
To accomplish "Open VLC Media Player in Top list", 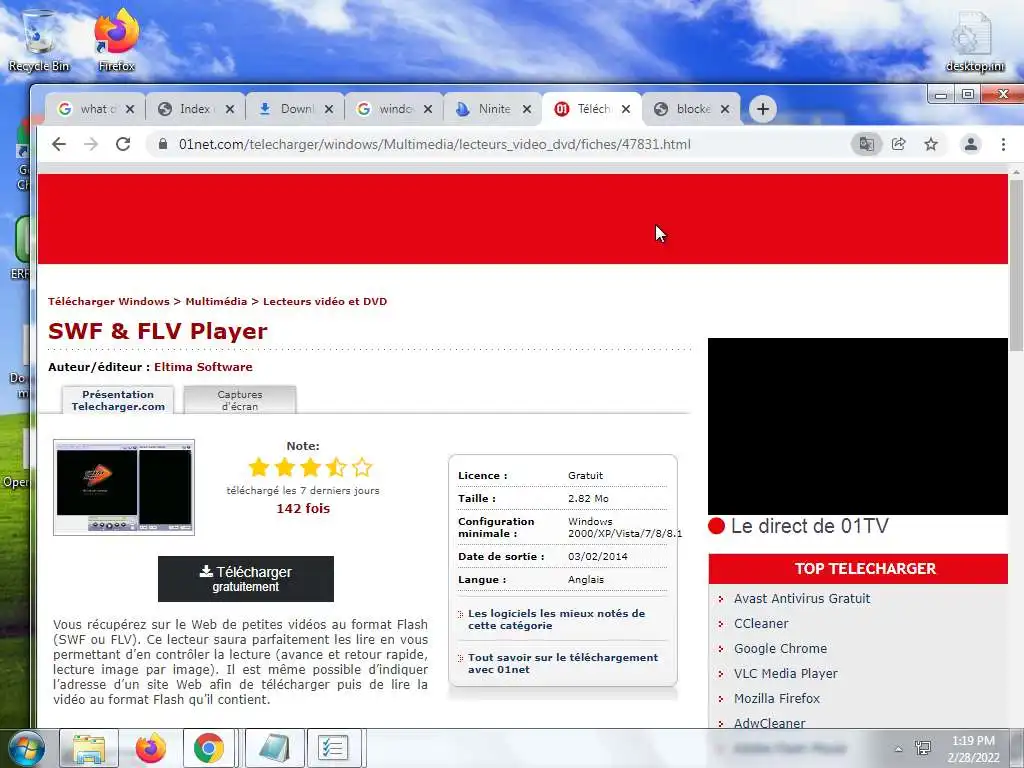I will click(x=786, y=673).
